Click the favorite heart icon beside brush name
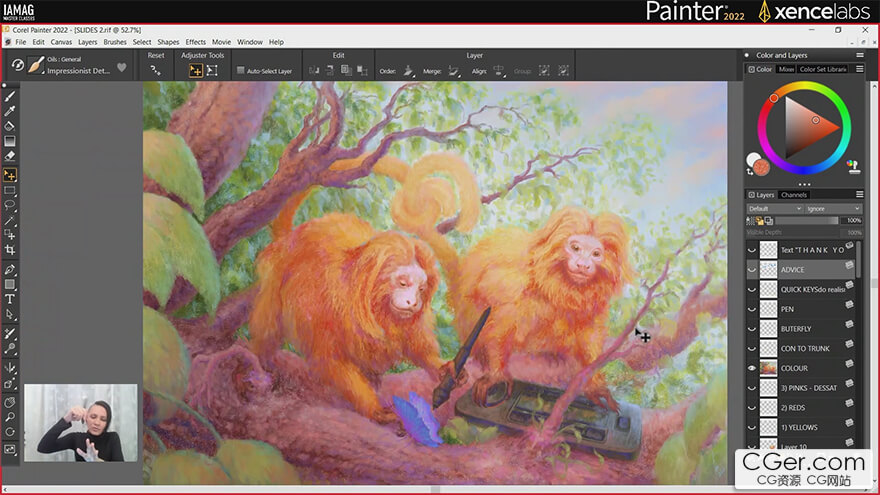Viewport: 880px width, 495px height. click(122, 68)
